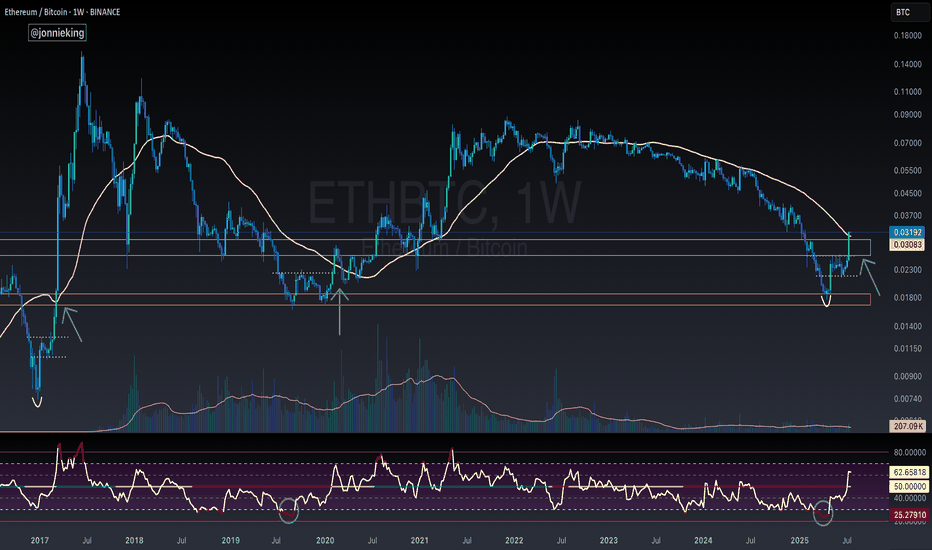Click the 0.03700 price axis label
The image size is (932, 550).
(x=908, y=216)
